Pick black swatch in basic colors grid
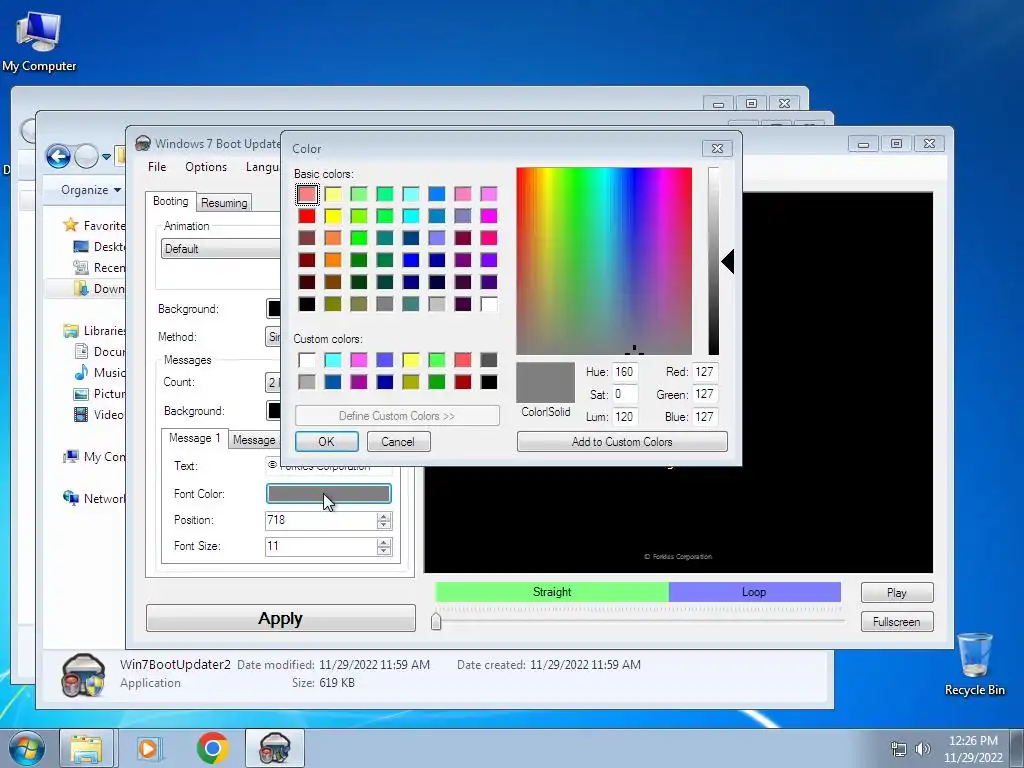The height and width of the screenshot is (768, 1024). coord(307,304)
